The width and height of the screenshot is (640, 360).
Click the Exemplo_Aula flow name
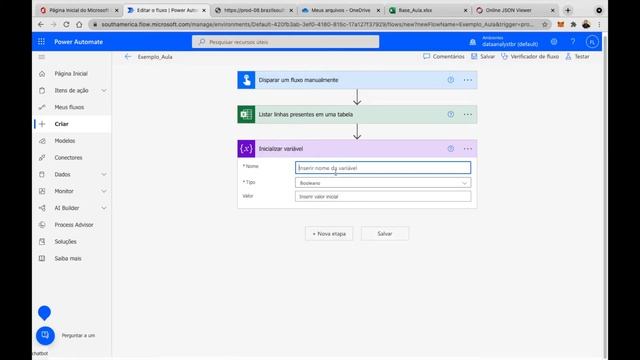tap(155, 57)
